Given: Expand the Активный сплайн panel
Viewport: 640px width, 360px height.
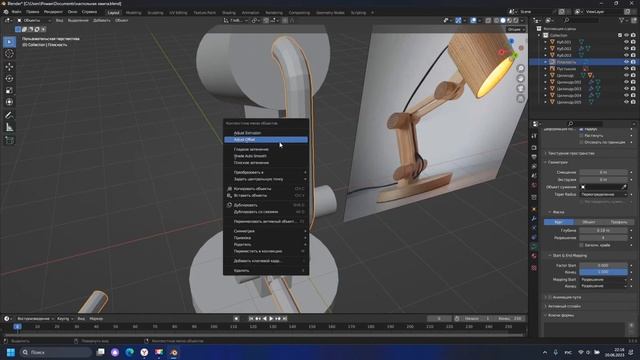Looking at the screenshot, I should (564, 306).
